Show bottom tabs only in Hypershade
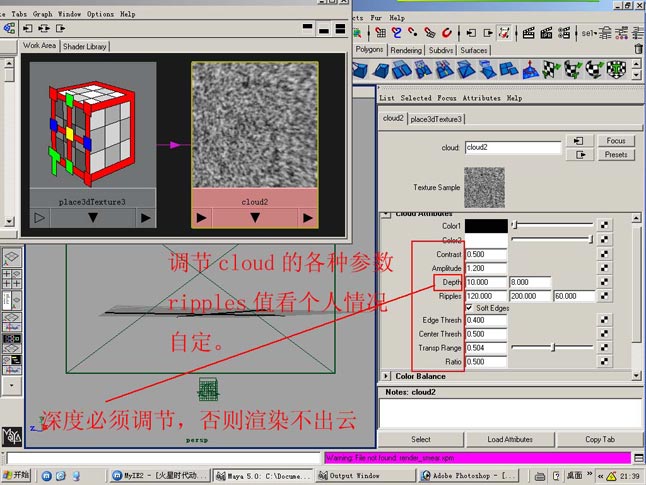The image size is (646, 485). point(324,29)
